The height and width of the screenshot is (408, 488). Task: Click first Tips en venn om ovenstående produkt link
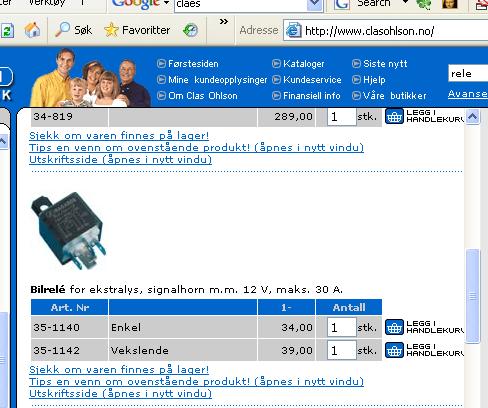(x=196, y=147)
